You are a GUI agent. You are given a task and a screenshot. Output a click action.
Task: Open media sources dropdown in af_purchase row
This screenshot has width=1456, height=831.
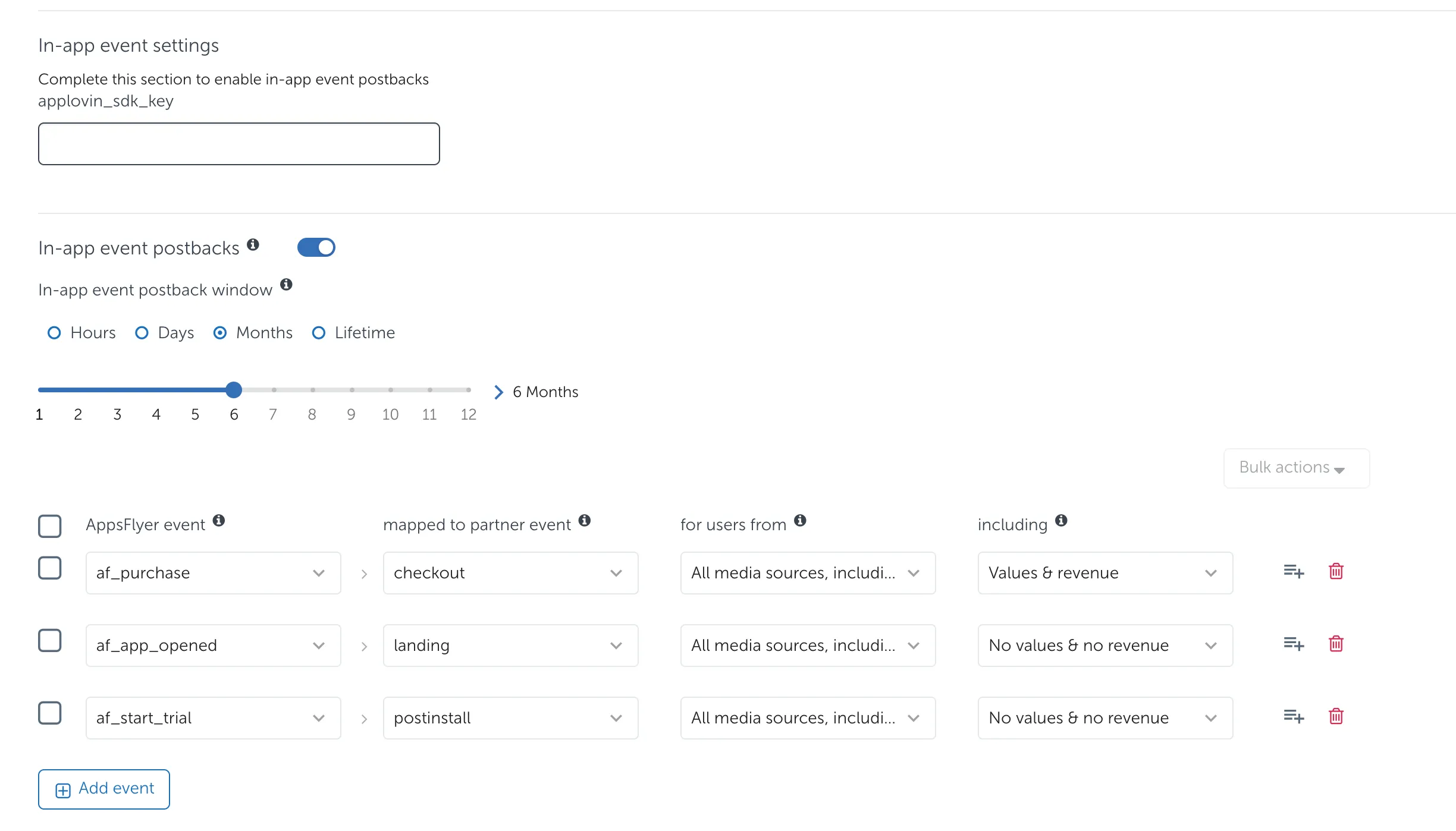[x=808, y=573]
